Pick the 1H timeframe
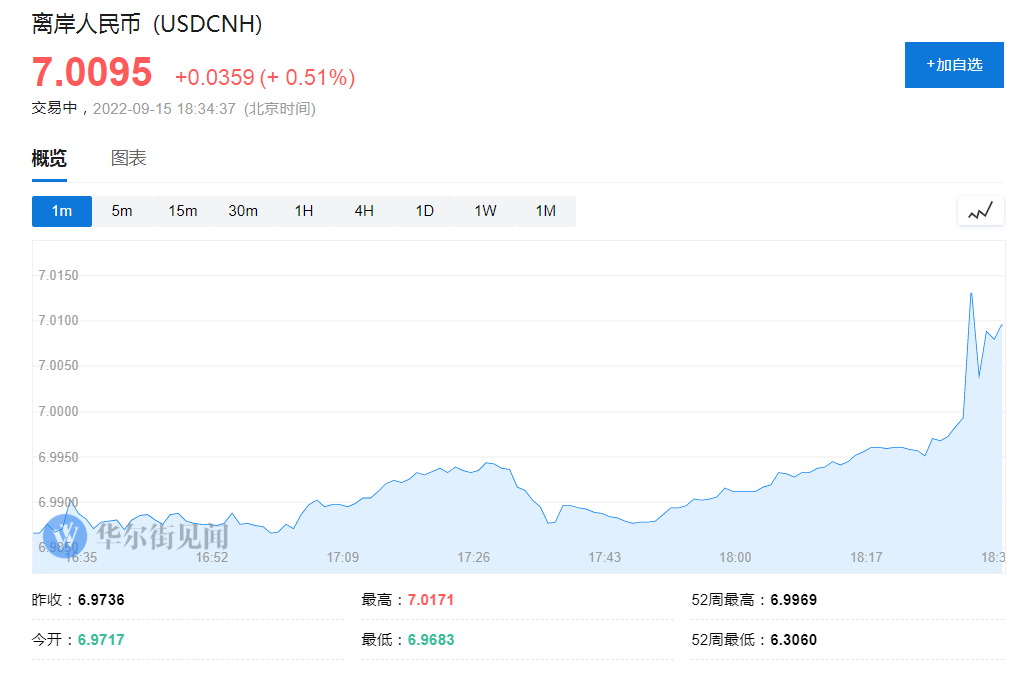The height and width of the screenshot is (678, 1030). 304,211
